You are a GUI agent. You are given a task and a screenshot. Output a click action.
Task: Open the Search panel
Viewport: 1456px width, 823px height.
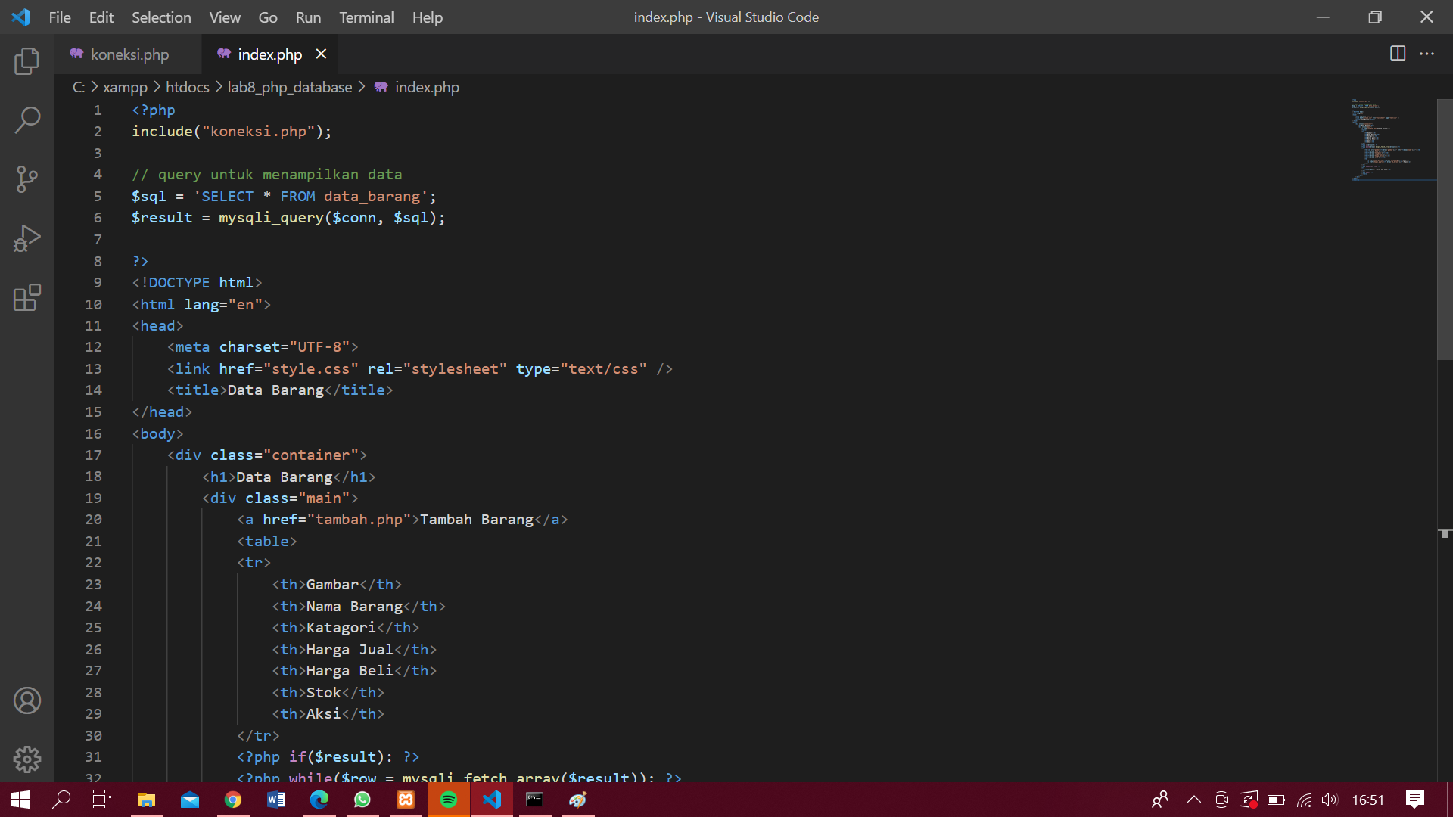(x=27, y=120)
